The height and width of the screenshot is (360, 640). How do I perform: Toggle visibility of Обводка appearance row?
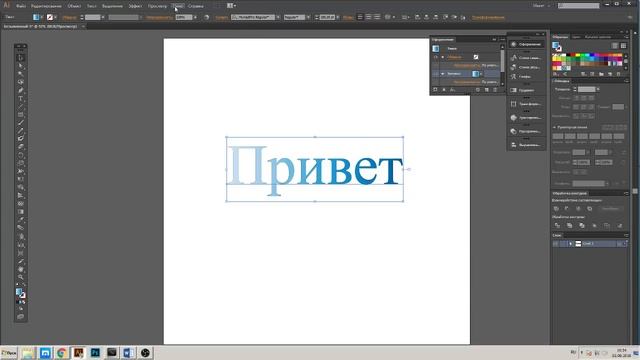(x=436, y=57)
